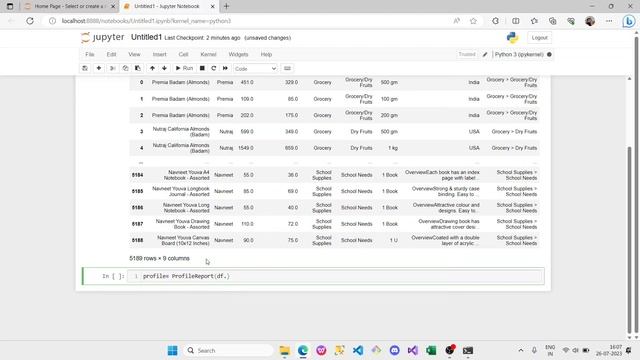Click the '5189 rows × 9 columns' text
The height and width of the screenshot is (360, 640).
(x=159, y=258)
